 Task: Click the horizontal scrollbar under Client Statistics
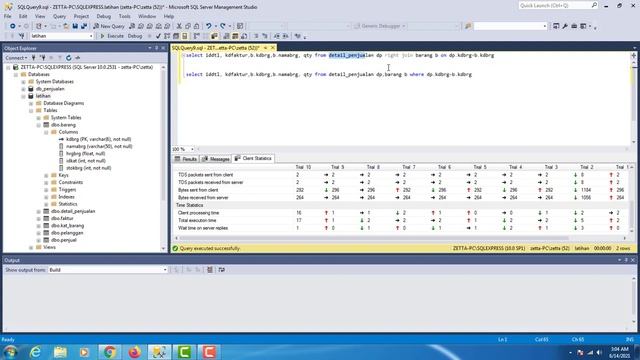click(x=374, y=238)
